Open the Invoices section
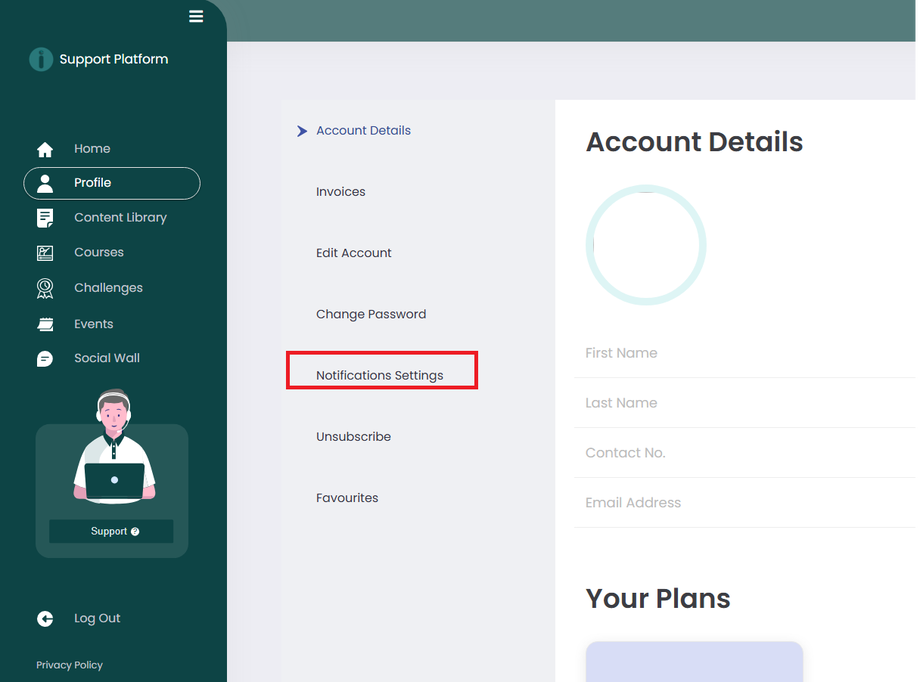This screenshot has width=920, height=682. (x=341, y=192)
